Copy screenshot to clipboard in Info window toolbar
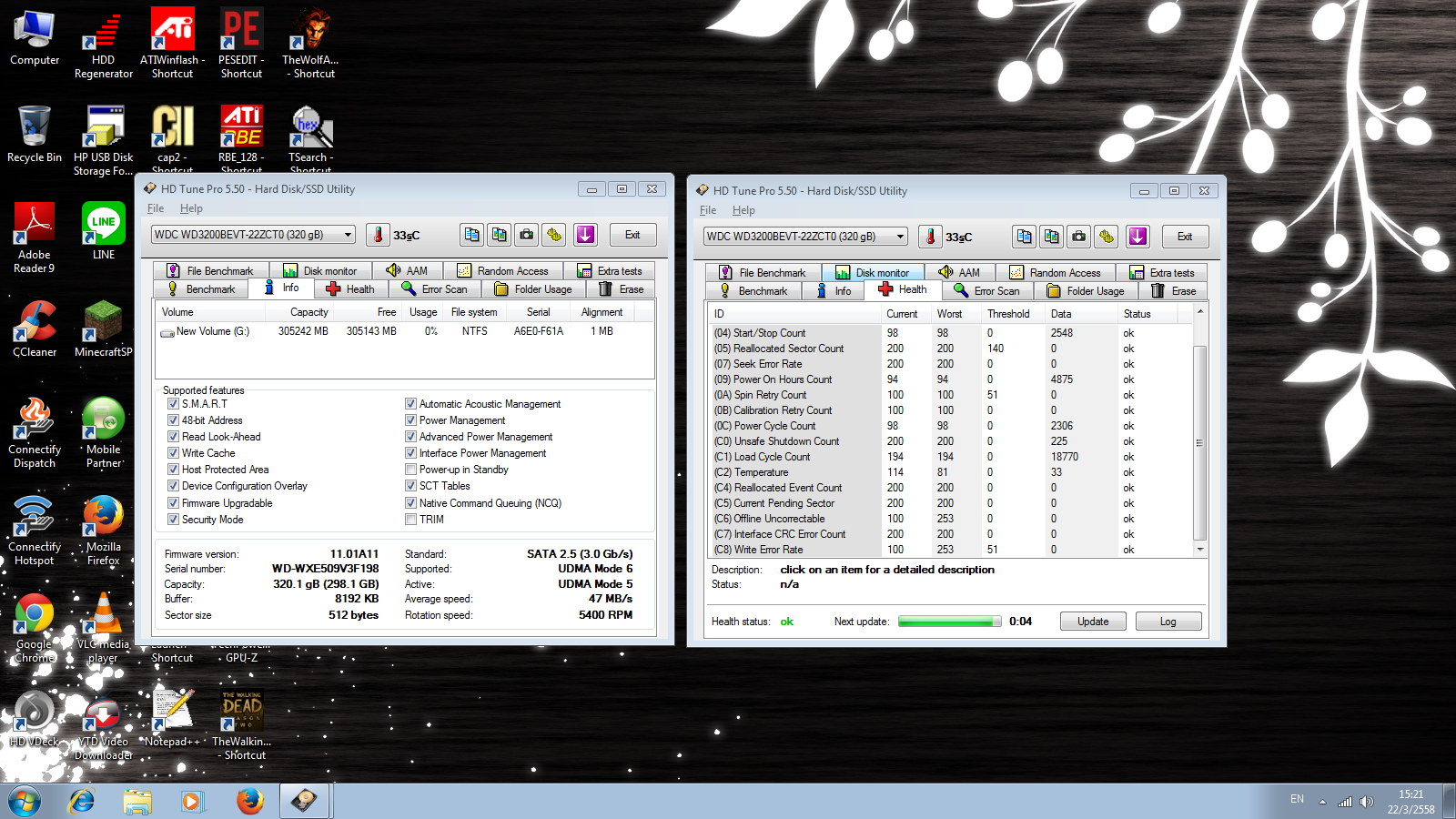 click(499, 235)
